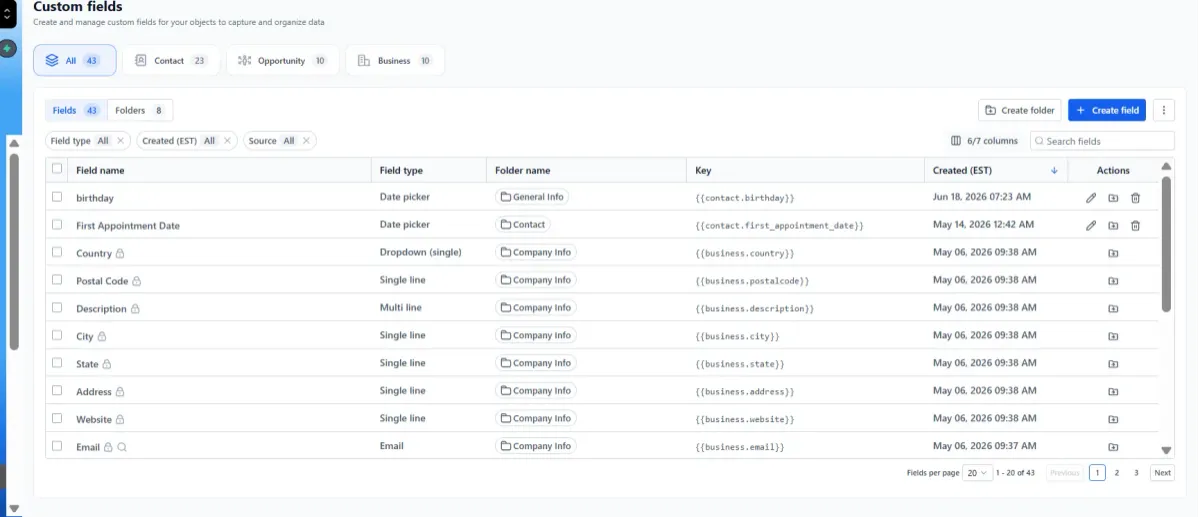The height and width of the screenshot is (517, 1200).
Task: Delete the birthday field
Action: click(1135, 198)
